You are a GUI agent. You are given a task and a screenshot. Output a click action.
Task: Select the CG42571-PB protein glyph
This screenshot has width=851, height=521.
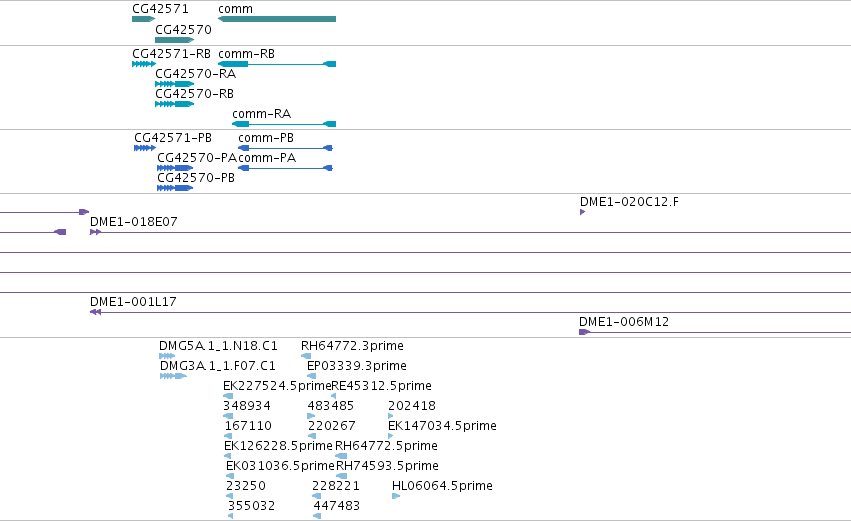[145, 148]
